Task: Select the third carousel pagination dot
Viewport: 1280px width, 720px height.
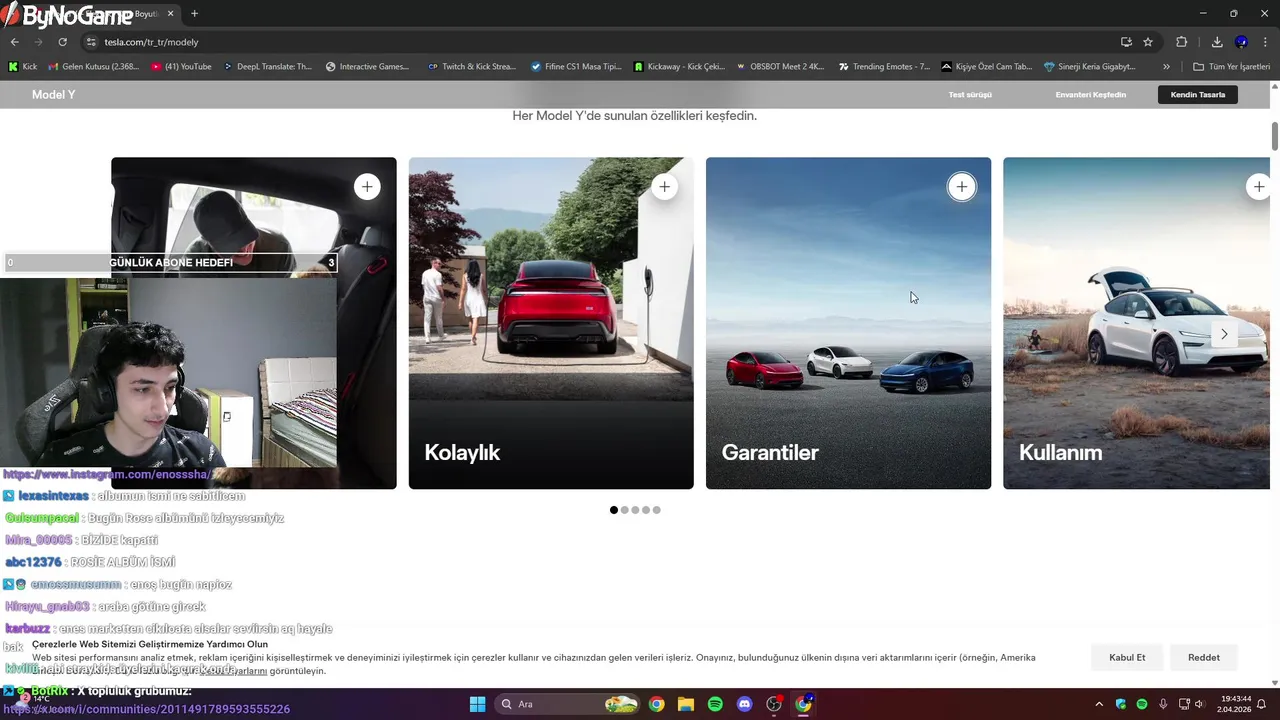Action: pos(635,510)
